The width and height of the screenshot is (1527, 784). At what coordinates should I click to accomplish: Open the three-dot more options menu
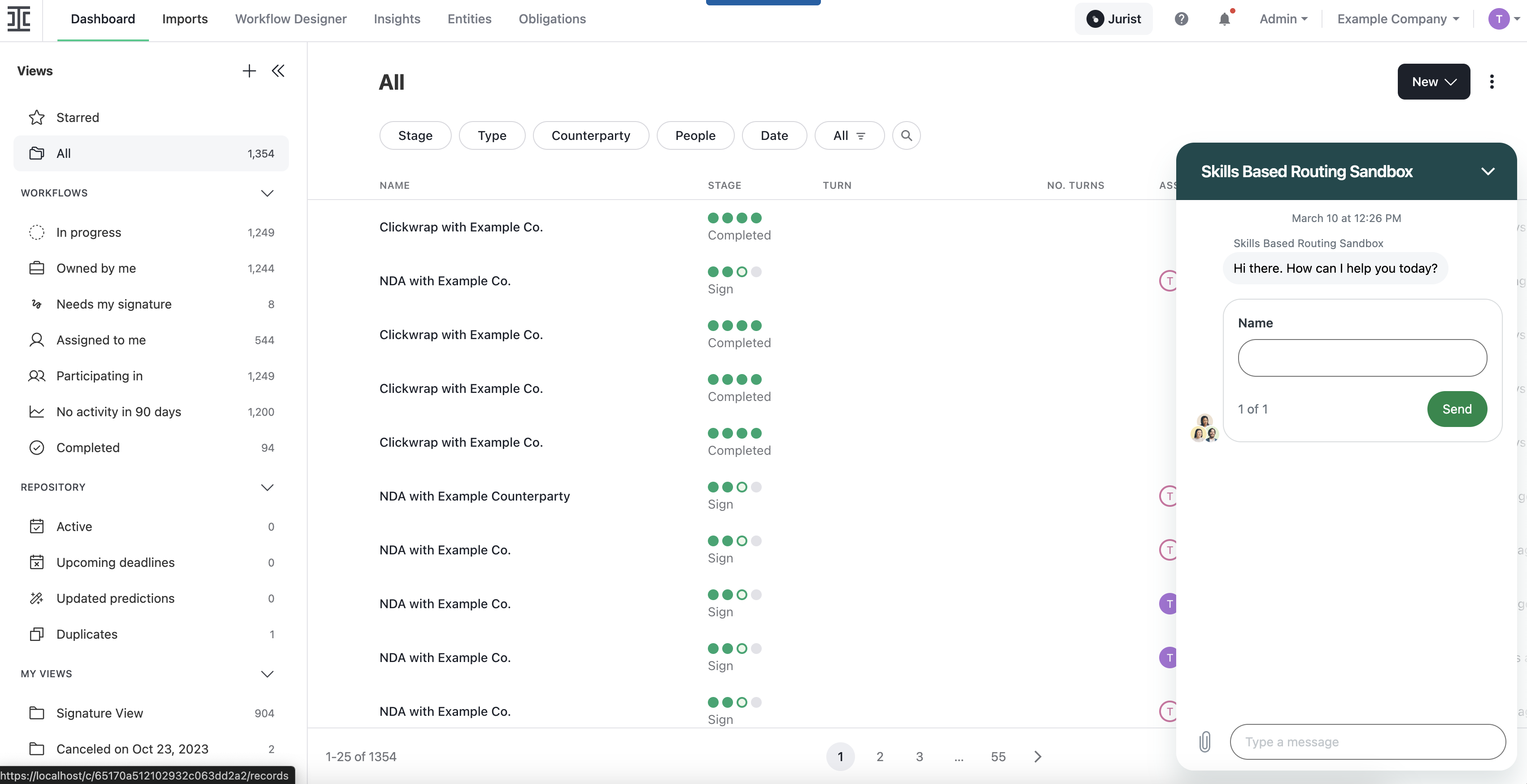pyautogui.click(x=1492, y=82)
